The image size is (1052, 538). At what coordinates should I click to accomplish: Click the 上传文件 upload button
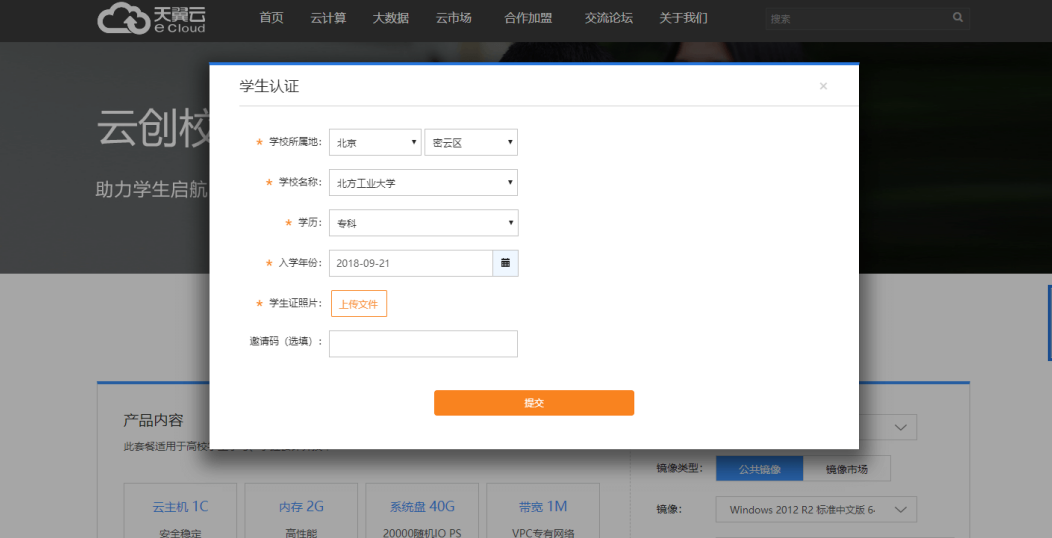pos(358,304)
